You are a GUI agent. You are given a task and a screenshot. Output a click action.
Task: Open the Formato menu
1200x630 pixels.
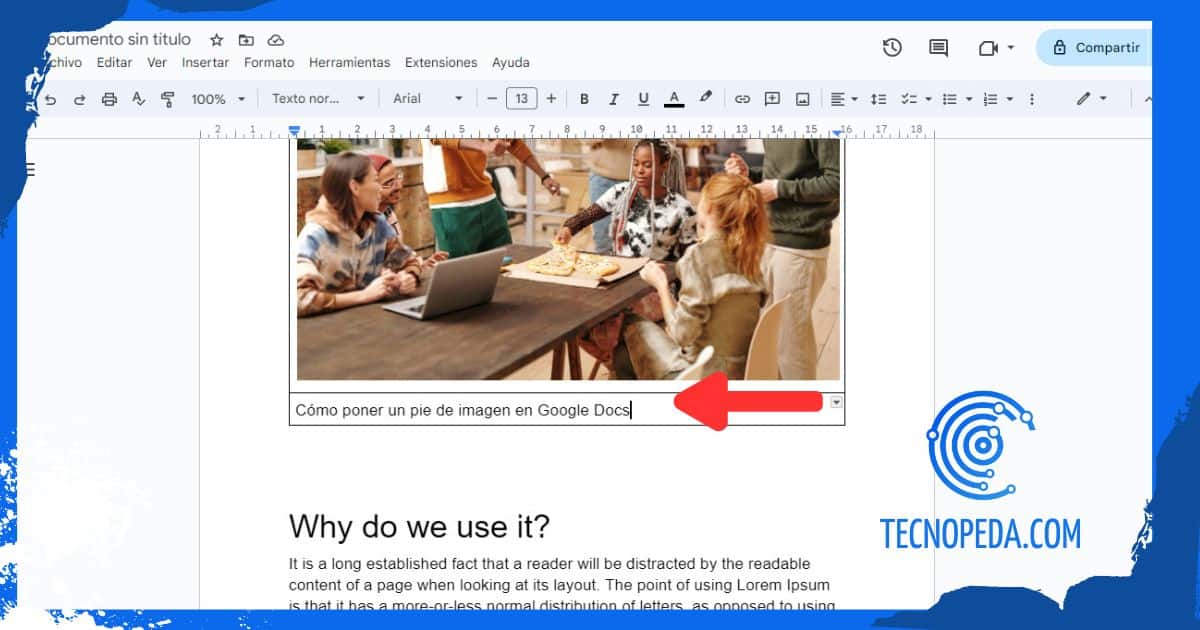269,62
